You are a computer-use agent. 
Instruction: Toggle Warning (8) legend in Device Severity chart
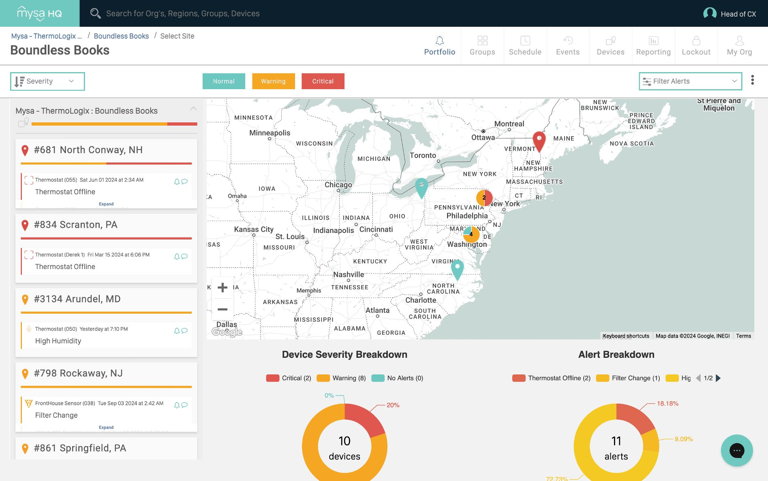pyautogui.click(x=341, y=378)
